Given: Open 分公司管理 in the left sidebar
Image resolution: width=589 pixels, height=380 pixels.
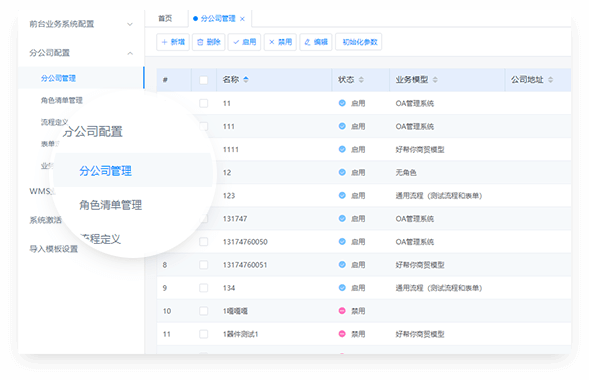Looking at the screenshot, I should point(58,78).
